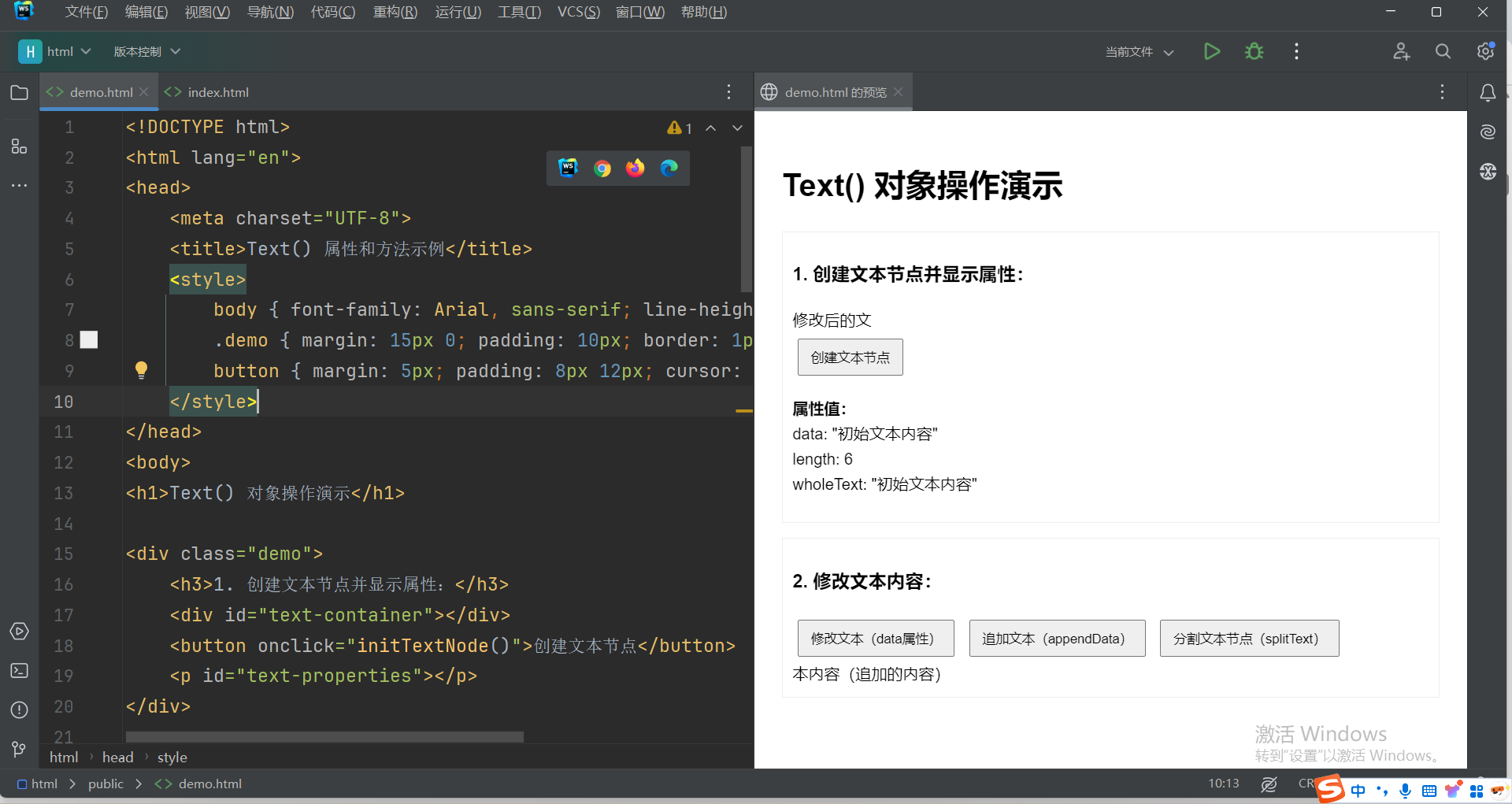Click the intention lightbulb on line 9
The width and height of the screenshot is (1512, 804).
(142, 370)
